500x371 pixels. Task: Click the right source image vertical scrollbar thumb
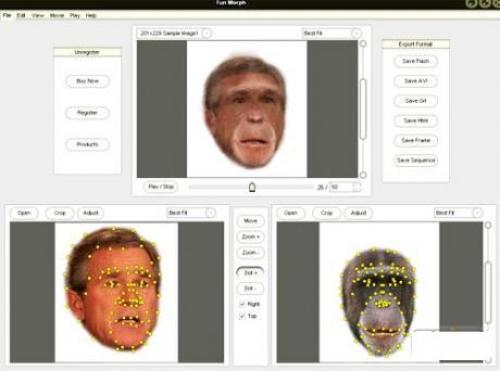coord(488,292)
